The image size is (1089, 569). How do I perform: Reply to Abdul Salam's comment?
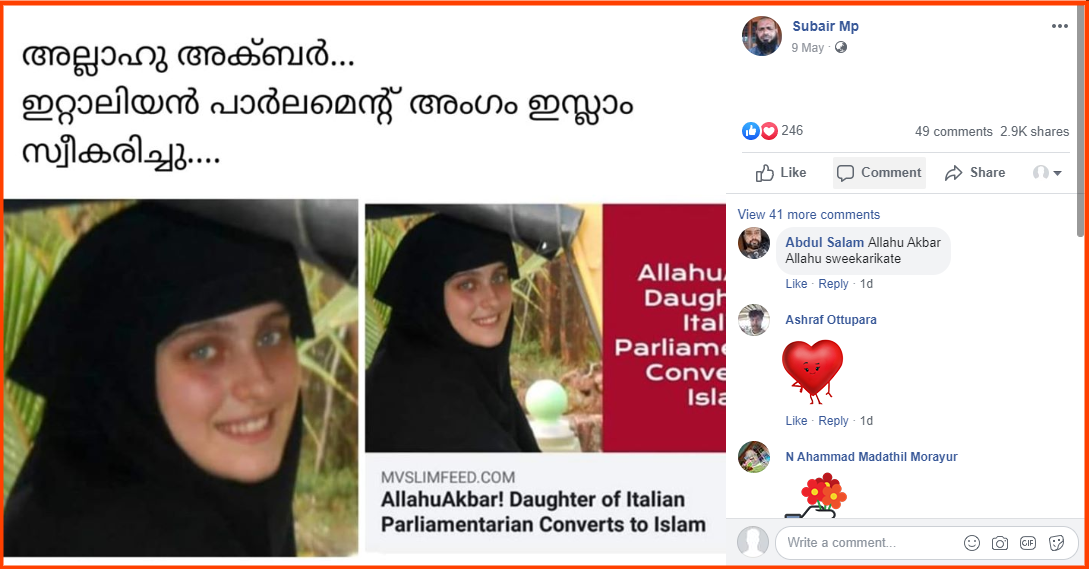point(833,283)
